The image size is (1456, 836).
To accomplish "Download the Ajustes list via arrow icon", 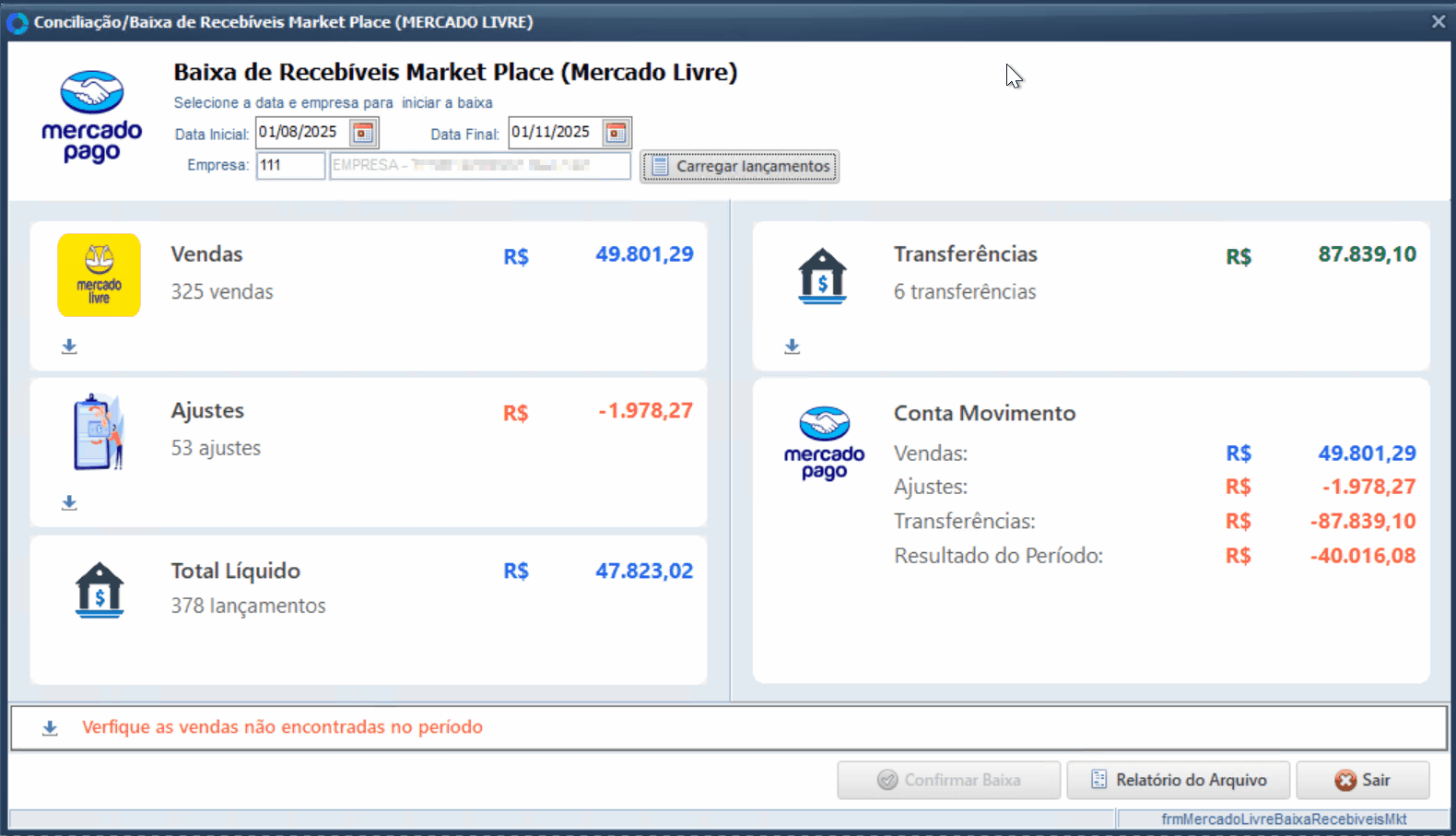I will click(69, 503).
